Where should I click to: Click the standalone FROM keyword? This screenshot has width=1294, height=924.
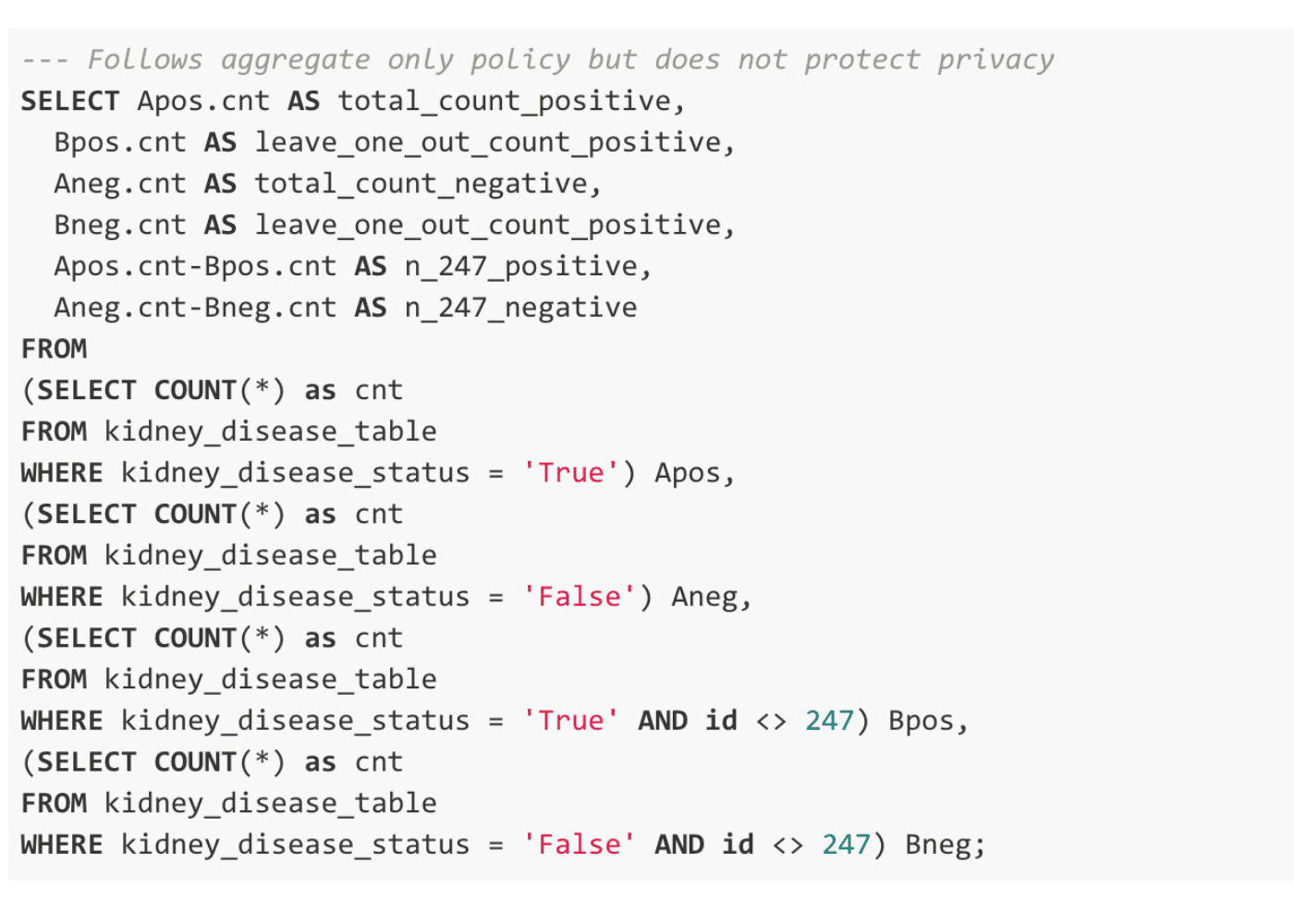point(54,349)
